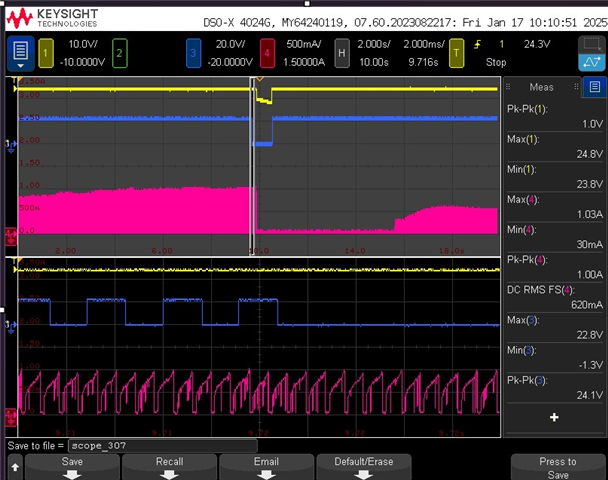Add a measurement with plus button
The width and height of the screenshot is (608, 480).
coord(554,417)
